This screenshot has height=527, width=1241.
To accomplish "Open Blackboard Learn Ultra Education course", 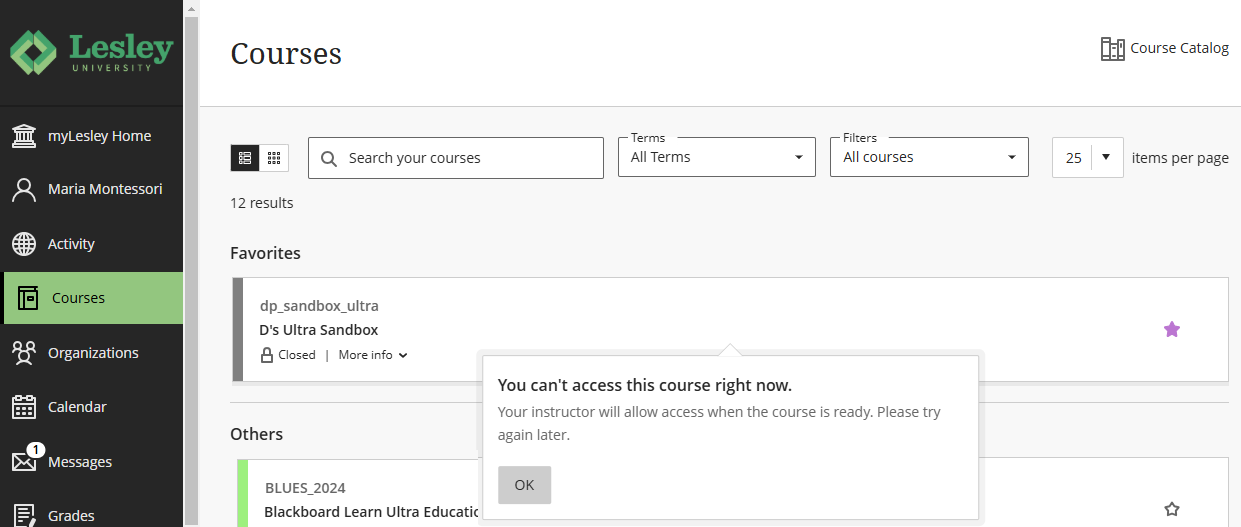I will (x=371, y=512).
